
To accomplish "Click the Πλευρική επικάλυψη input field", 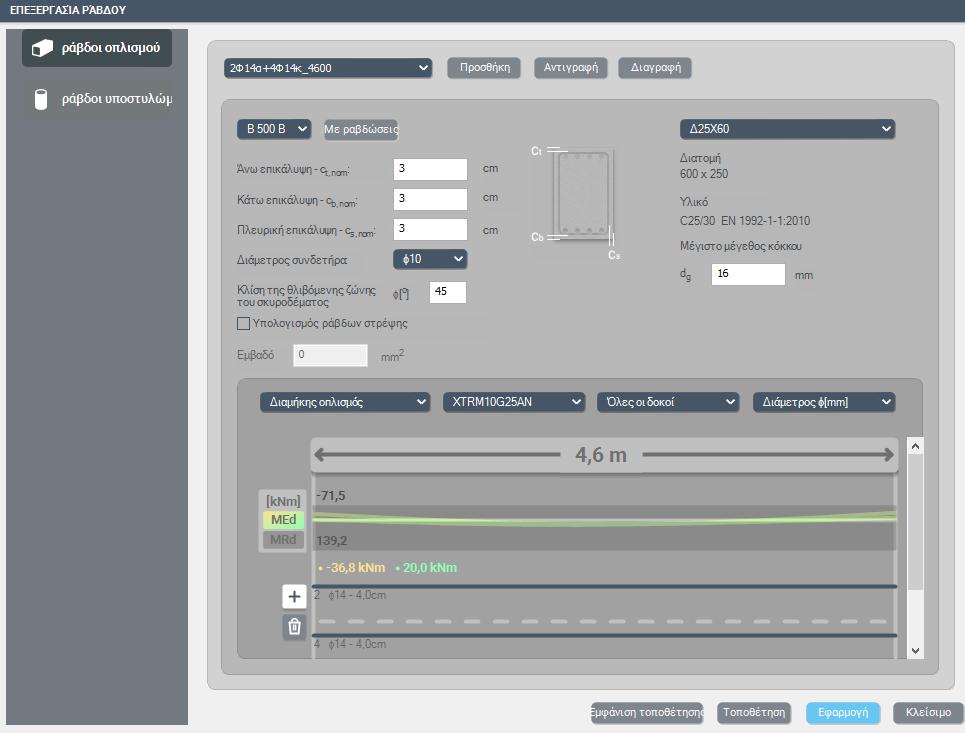I will [x=430, y=229].
